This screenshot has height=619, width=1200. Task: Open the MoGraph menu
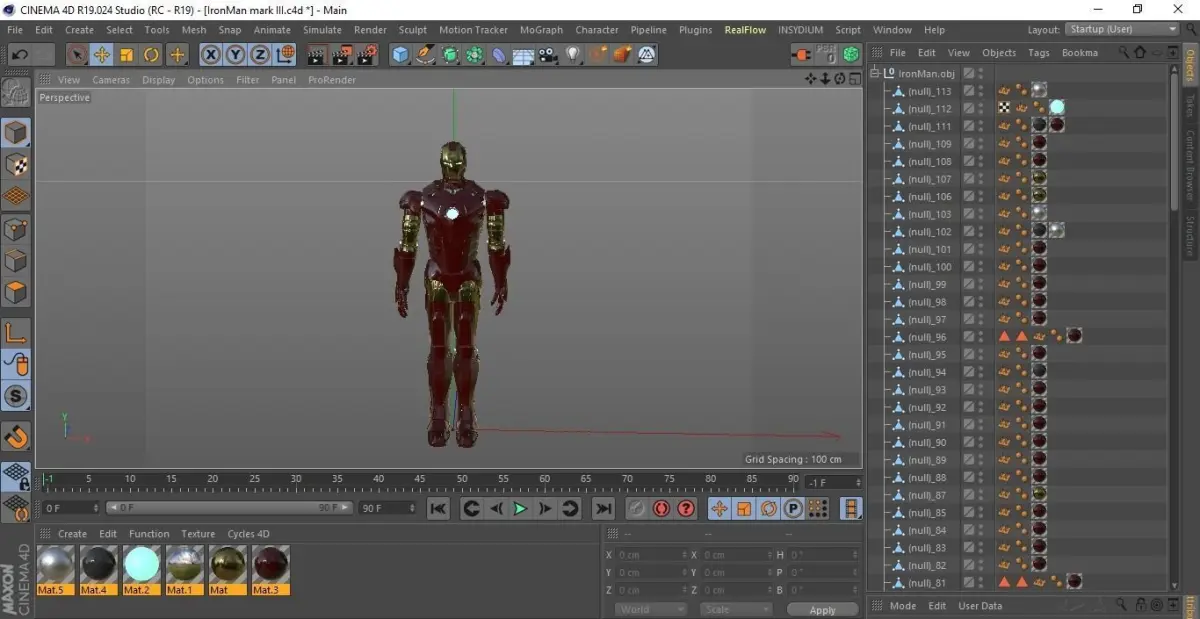point(541,30)
